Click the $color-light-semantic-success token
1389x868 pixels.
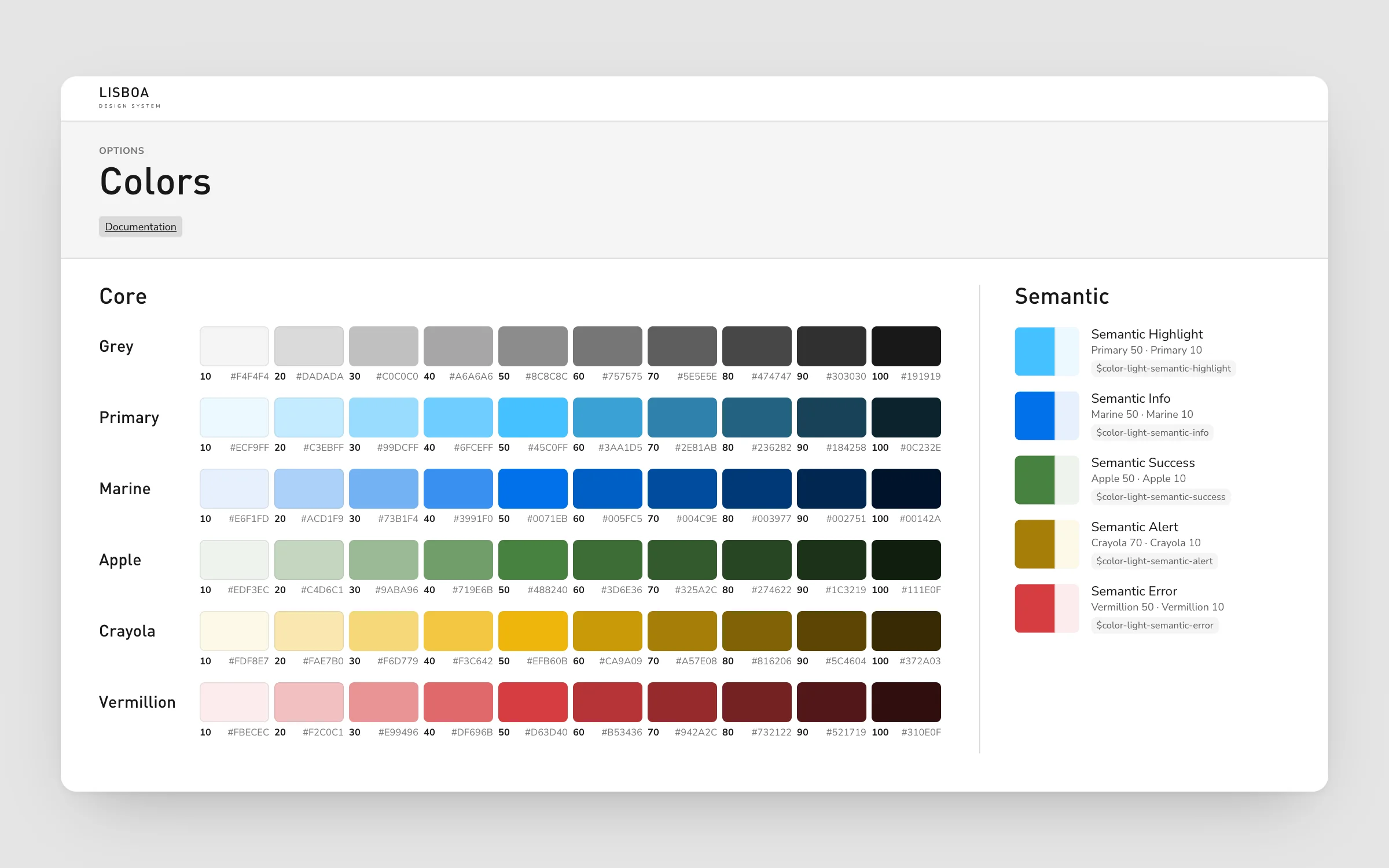(1160, 497)
